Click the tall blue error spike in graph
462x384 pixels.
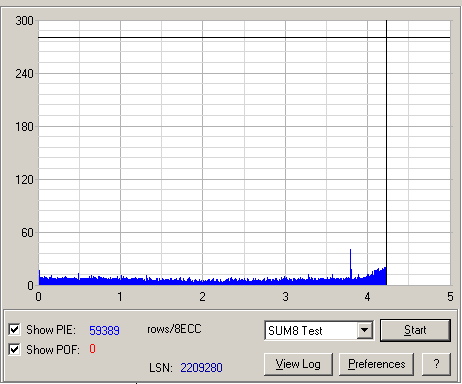point(350,263)
